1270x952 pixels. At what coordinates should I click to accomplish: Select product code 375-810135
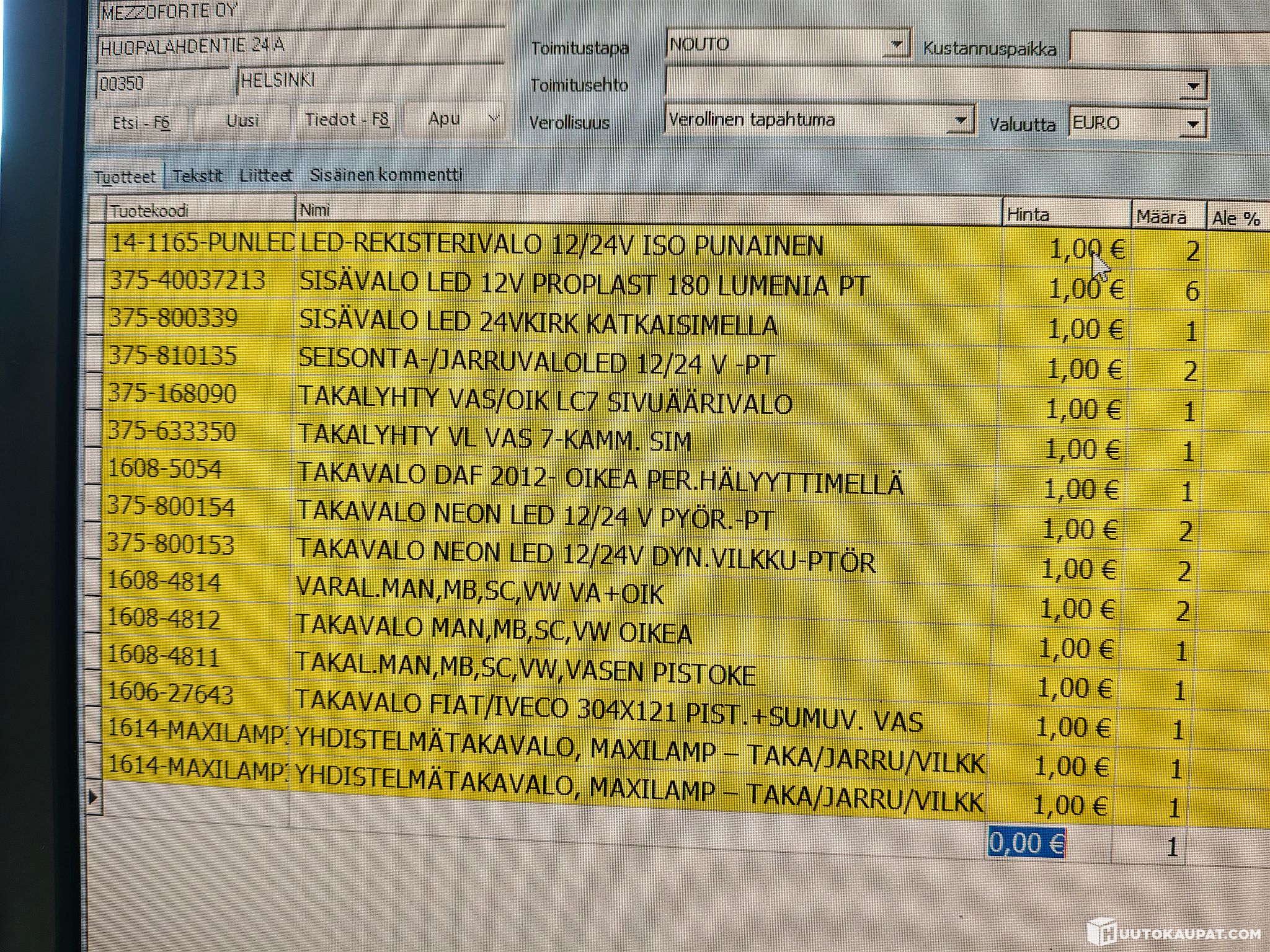[x=173, y=356]
